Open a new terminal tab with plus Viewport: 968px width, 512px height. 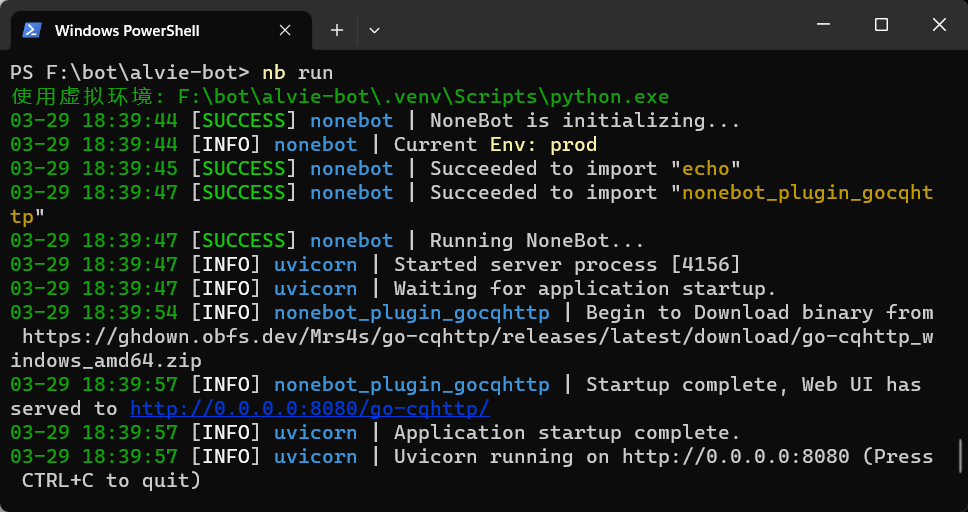pyautogui.click(x=337, y=30)
